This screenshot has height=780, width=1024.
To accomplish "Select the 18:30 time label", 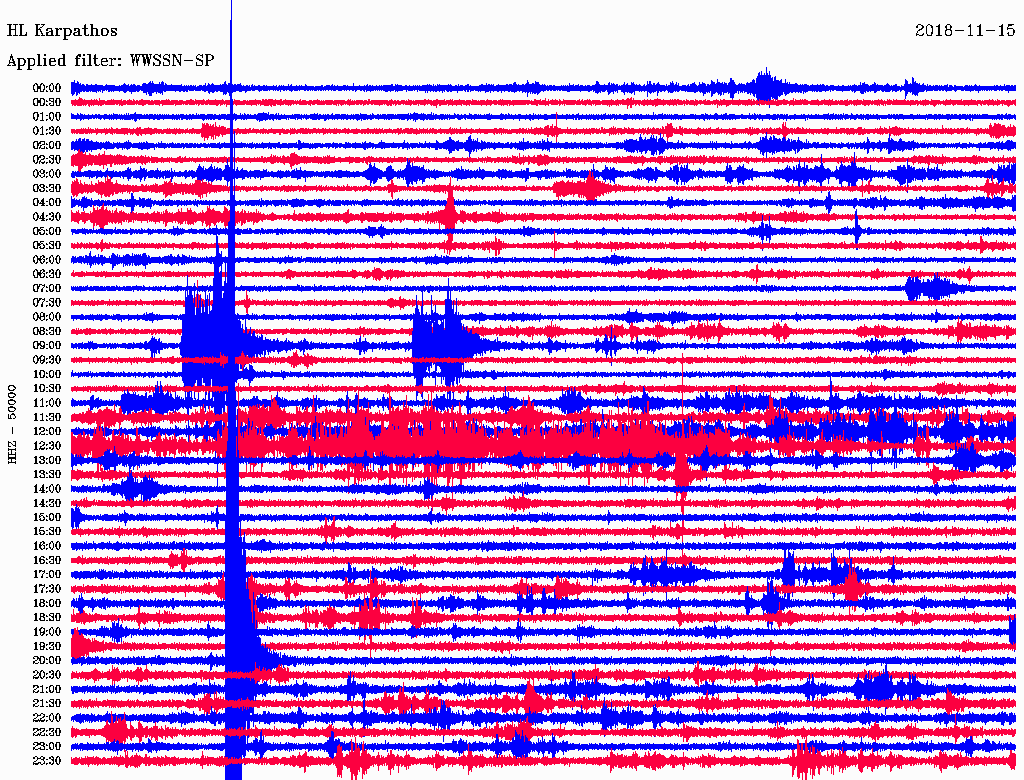I will (47, 617).
